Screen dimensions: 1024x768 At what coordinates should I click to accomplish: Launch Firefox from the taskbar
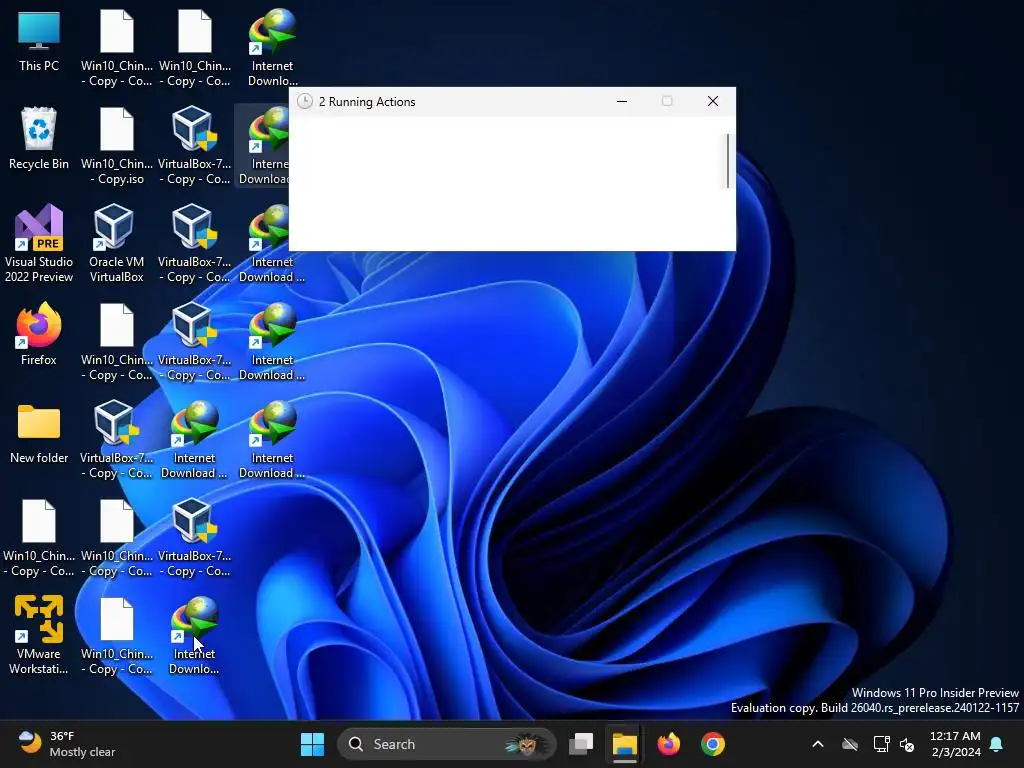coord(668,744)
